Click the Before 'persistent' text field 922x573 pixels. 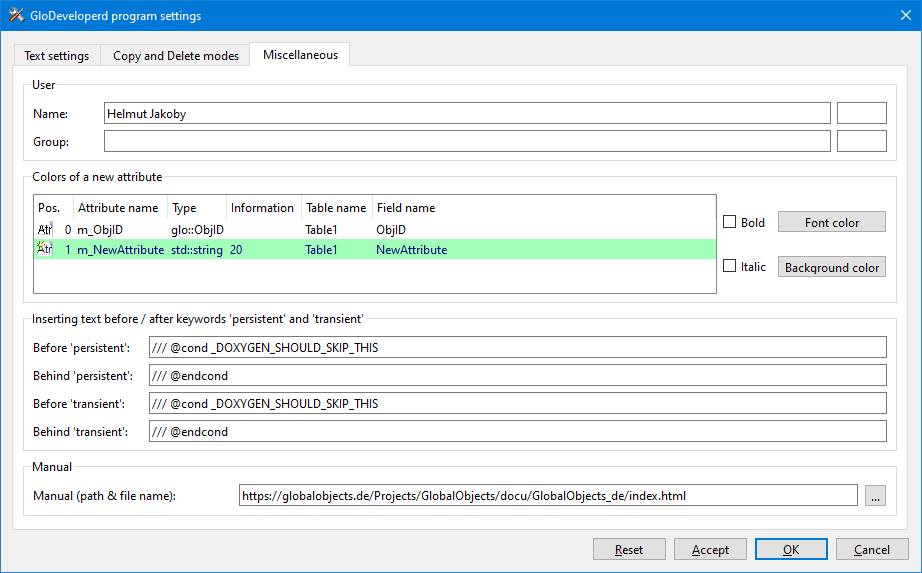(x=517, y=347)
